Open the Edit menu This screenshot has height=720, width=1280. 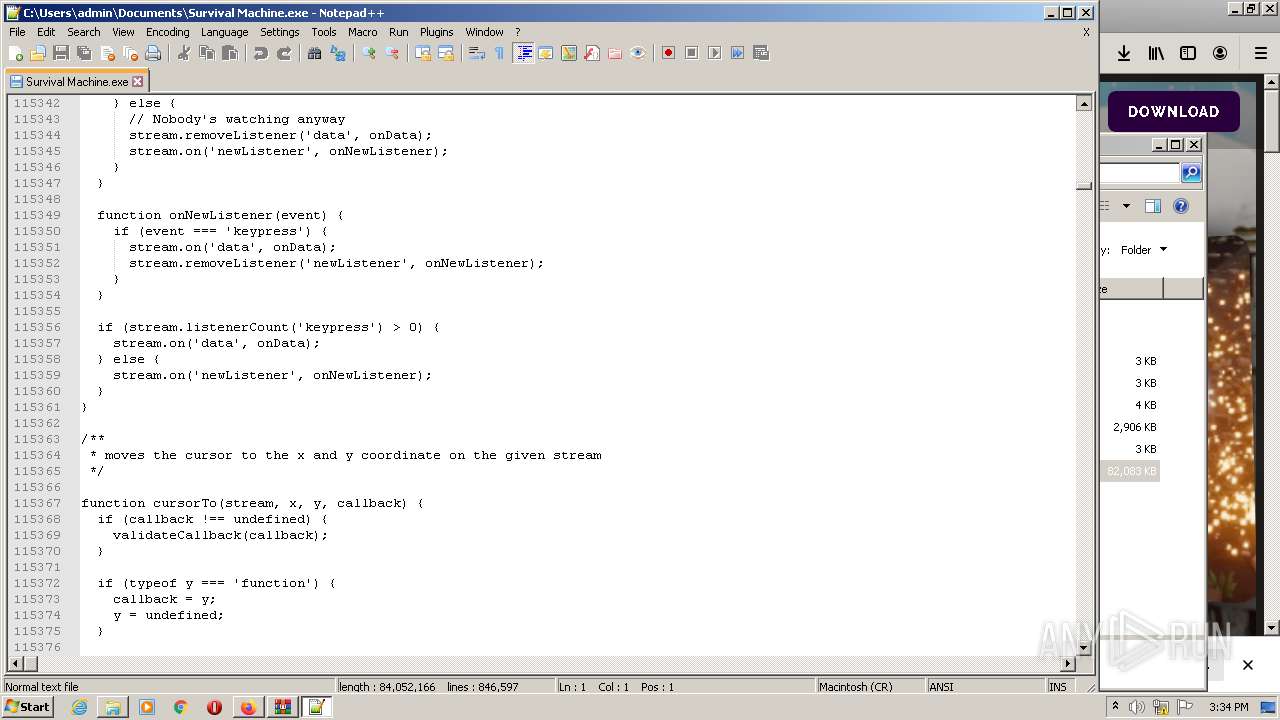(x=46, y=32)
